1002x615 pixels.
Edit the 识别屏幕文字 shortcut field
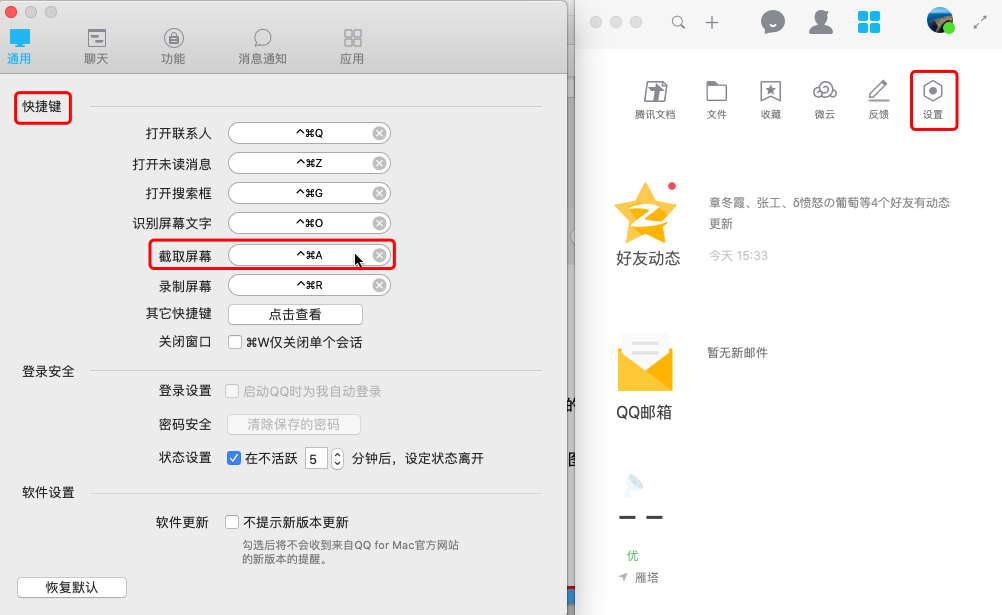coord(309,223)
